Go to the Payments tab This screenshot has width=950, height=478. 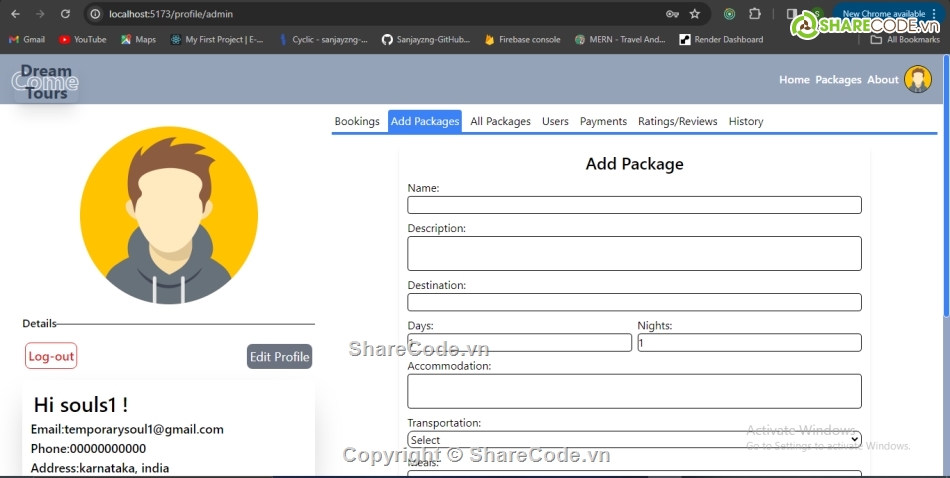click(x=603, y=121)
